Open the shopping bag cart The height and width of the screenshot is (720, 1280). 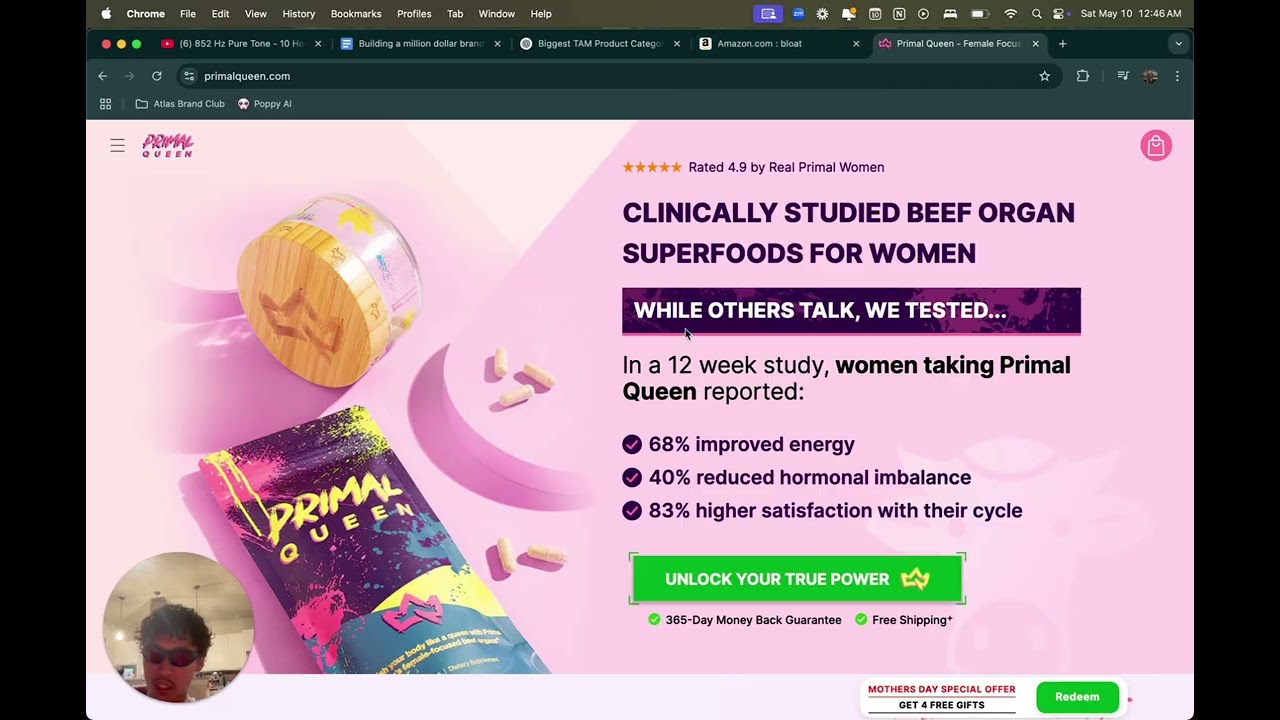click(1156, 146)
